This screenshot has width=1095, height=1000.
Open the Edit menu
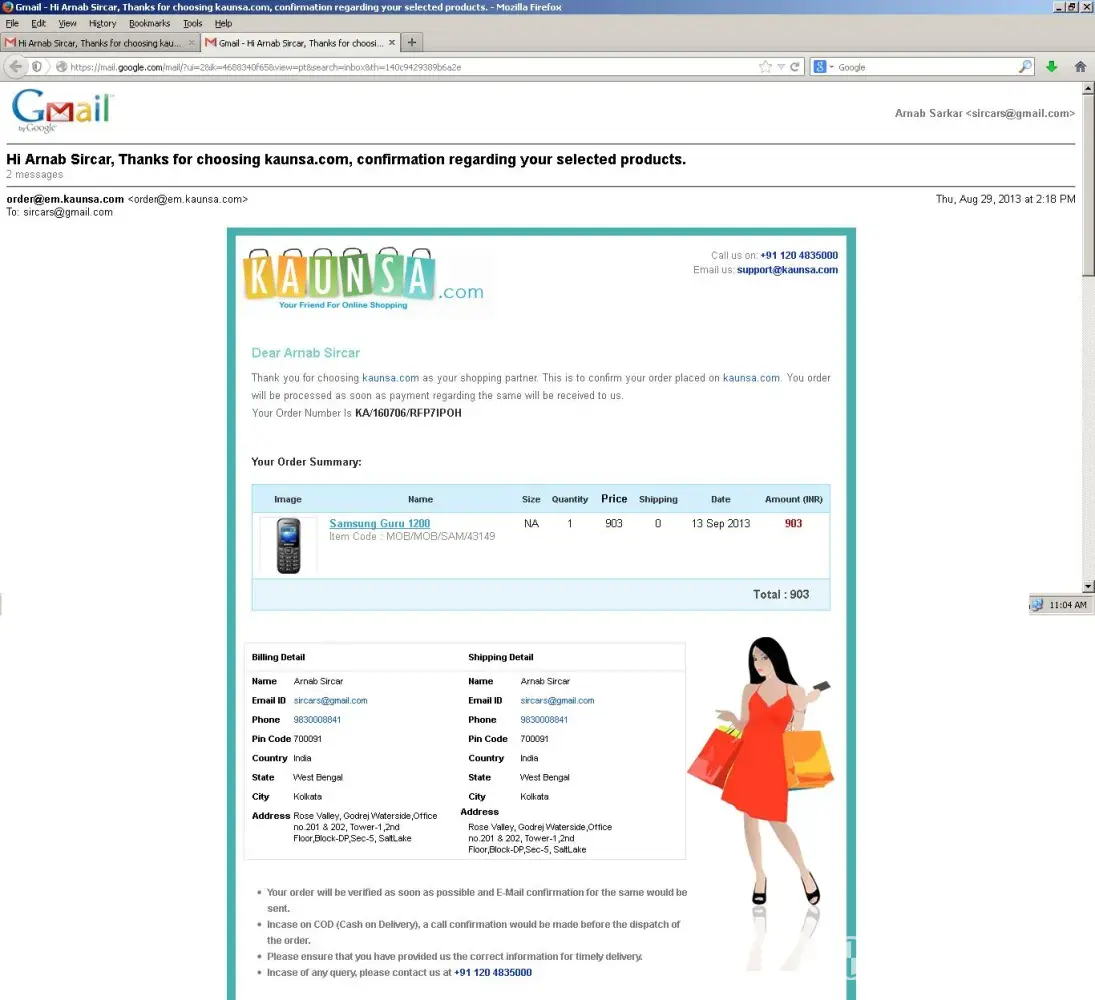38,23
